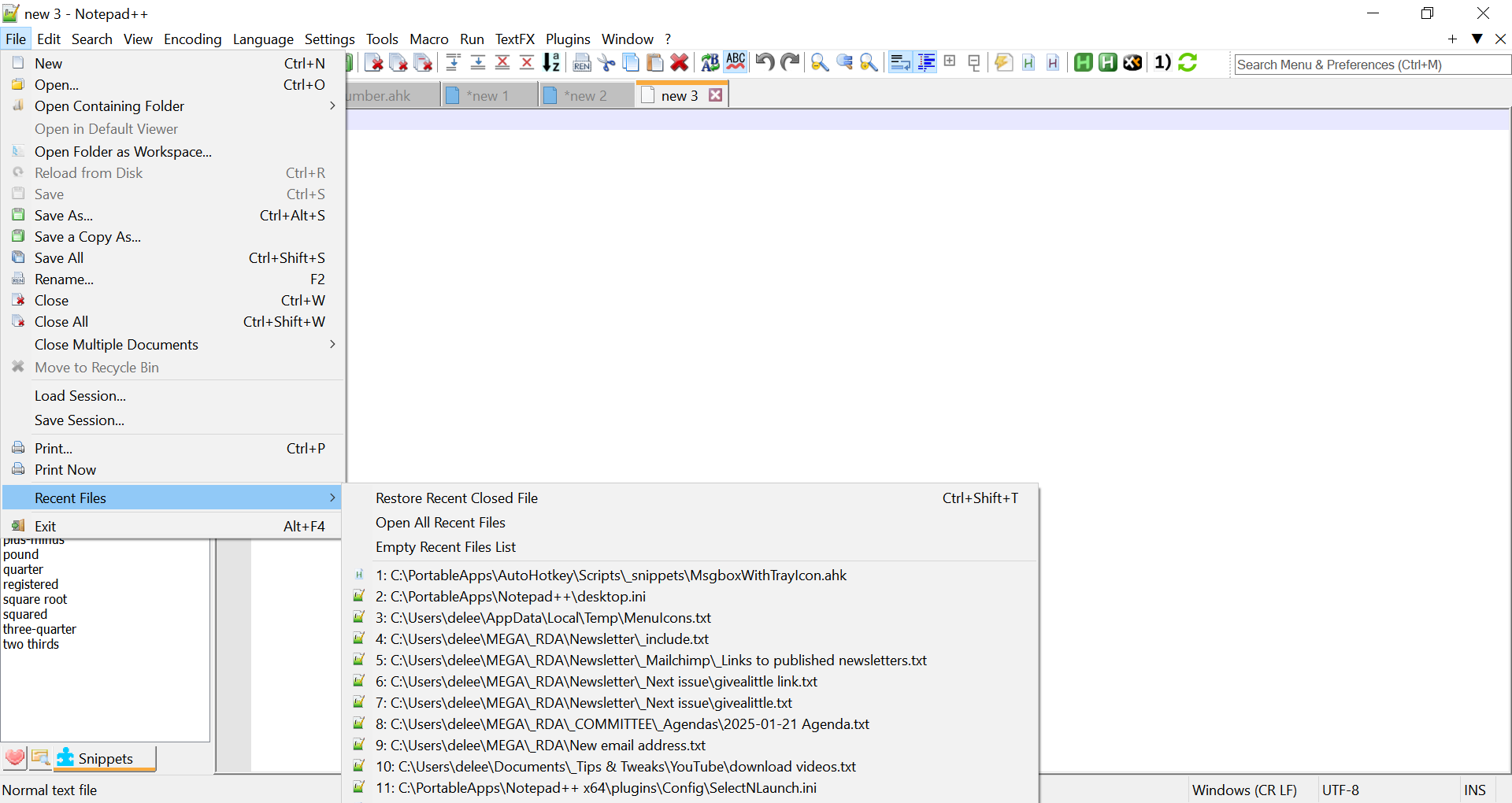This screenshot has width=1512, height=803.
Task: Click the close current document toolbar icon
Action: point(374,63)
